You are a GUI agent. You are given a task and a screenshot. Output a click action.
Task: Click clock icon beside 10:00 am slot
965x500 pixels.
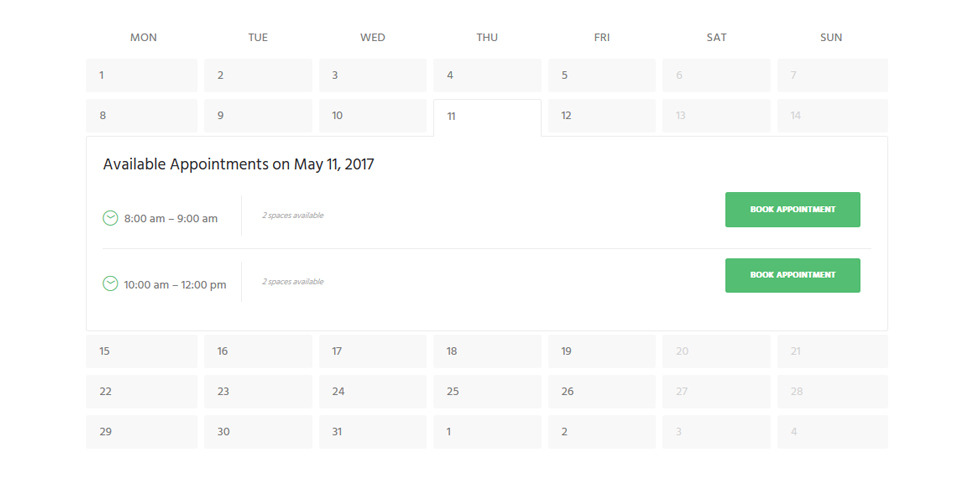pos(110,284)
